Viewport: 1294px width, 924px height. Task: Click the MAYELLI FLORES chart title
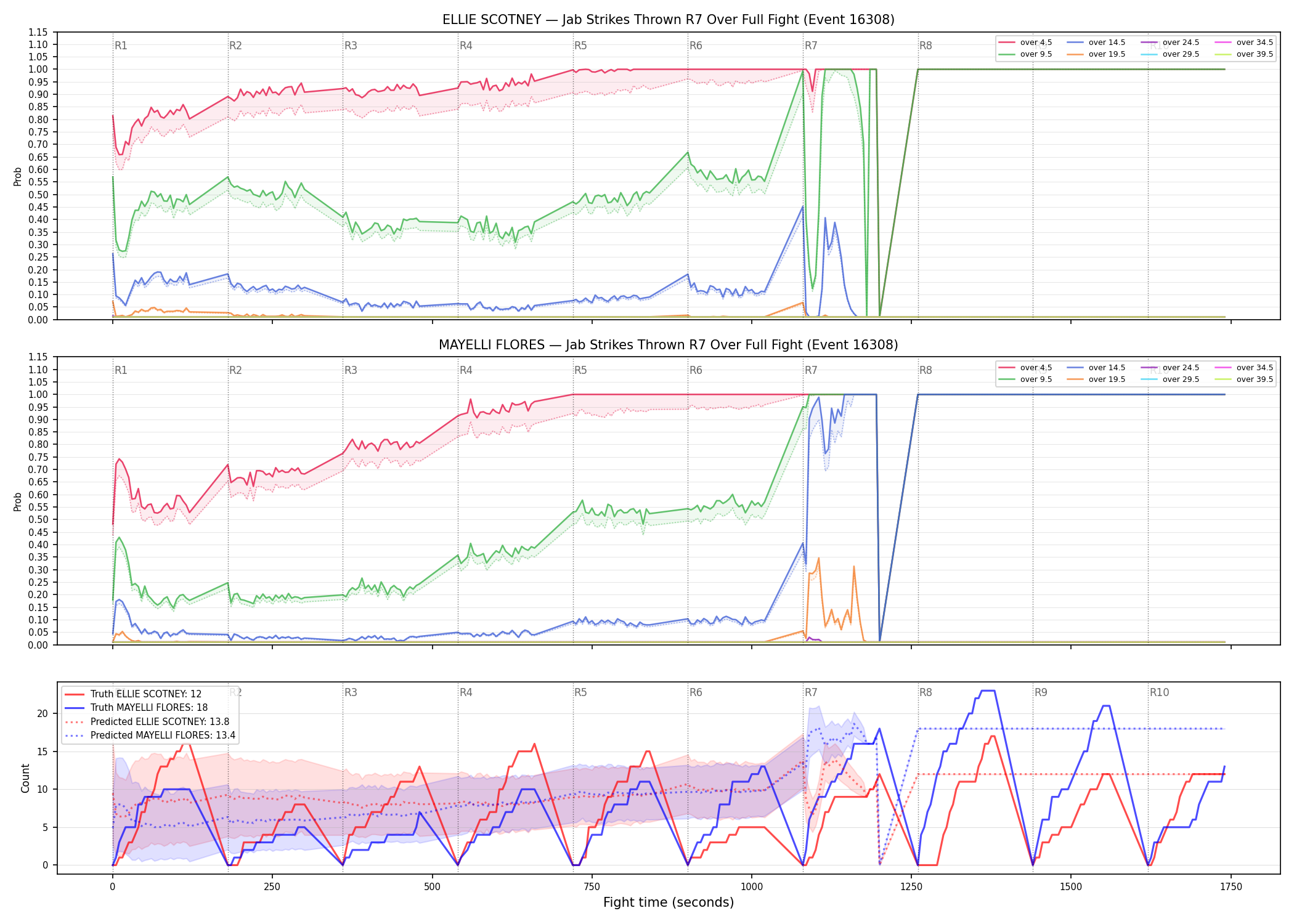pos(669,345)
